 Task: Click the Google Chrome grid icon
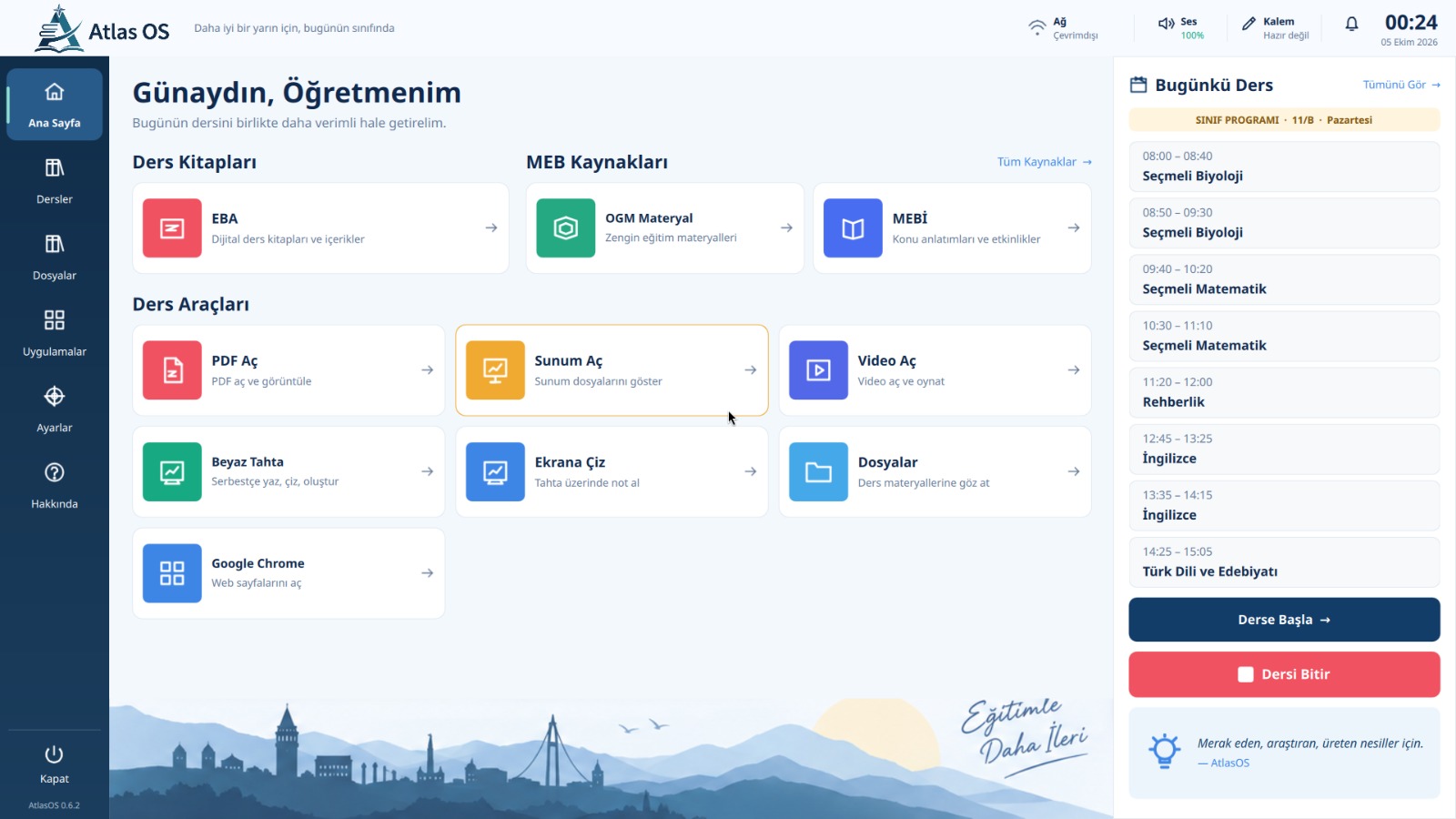(x=172, y=573)
